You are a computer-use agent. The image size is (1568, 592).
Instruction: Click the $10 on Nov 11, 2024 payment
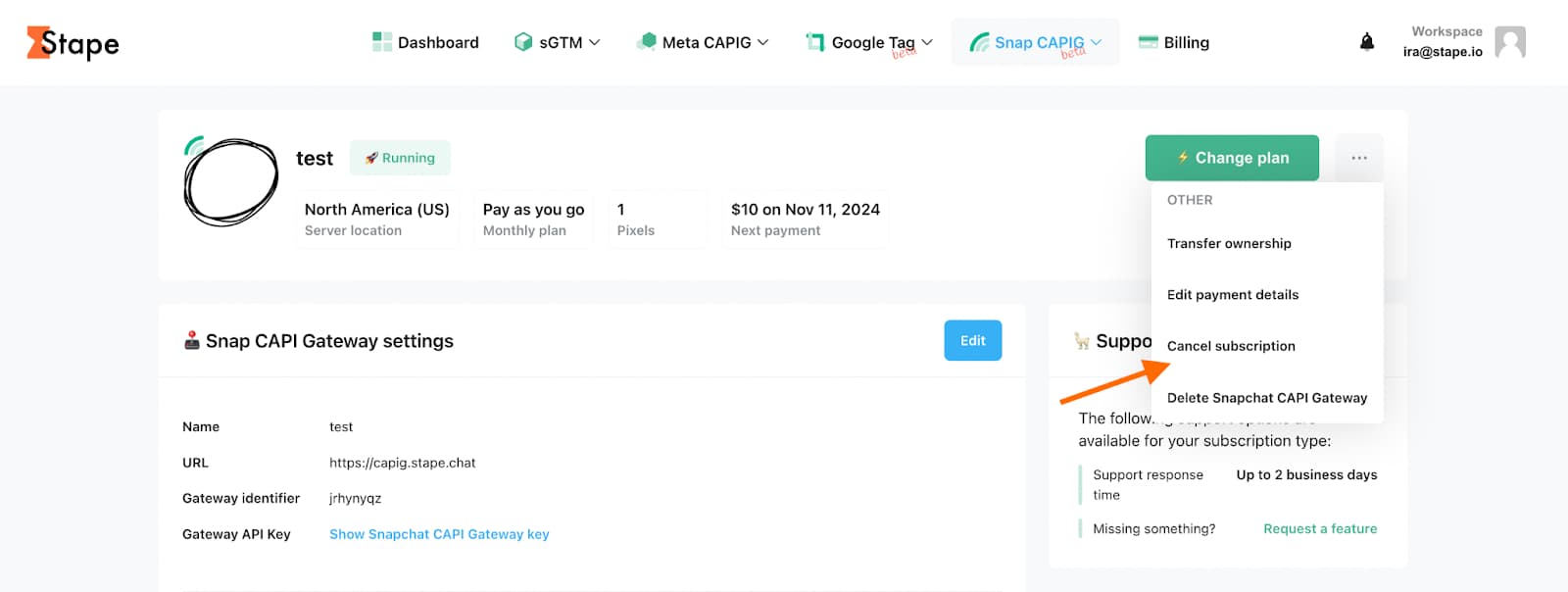(806, 220)
